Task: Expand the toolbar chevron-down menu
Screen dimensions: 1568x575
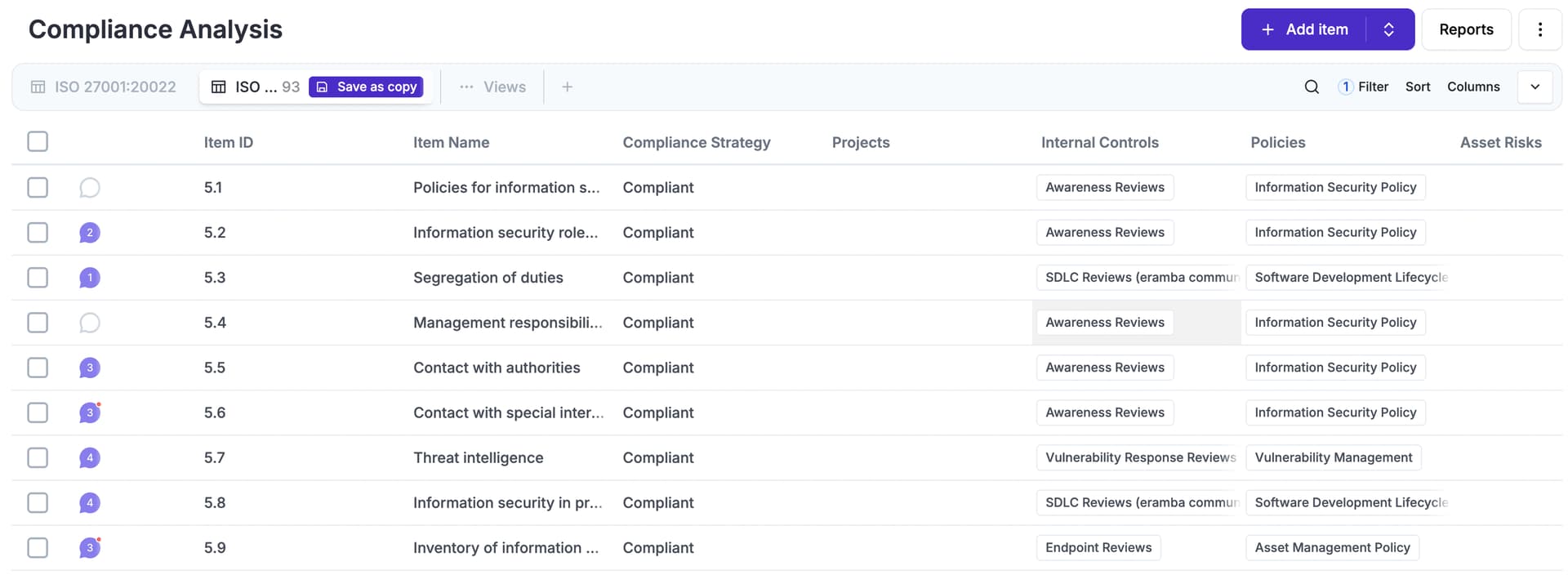Action: 1535,87
